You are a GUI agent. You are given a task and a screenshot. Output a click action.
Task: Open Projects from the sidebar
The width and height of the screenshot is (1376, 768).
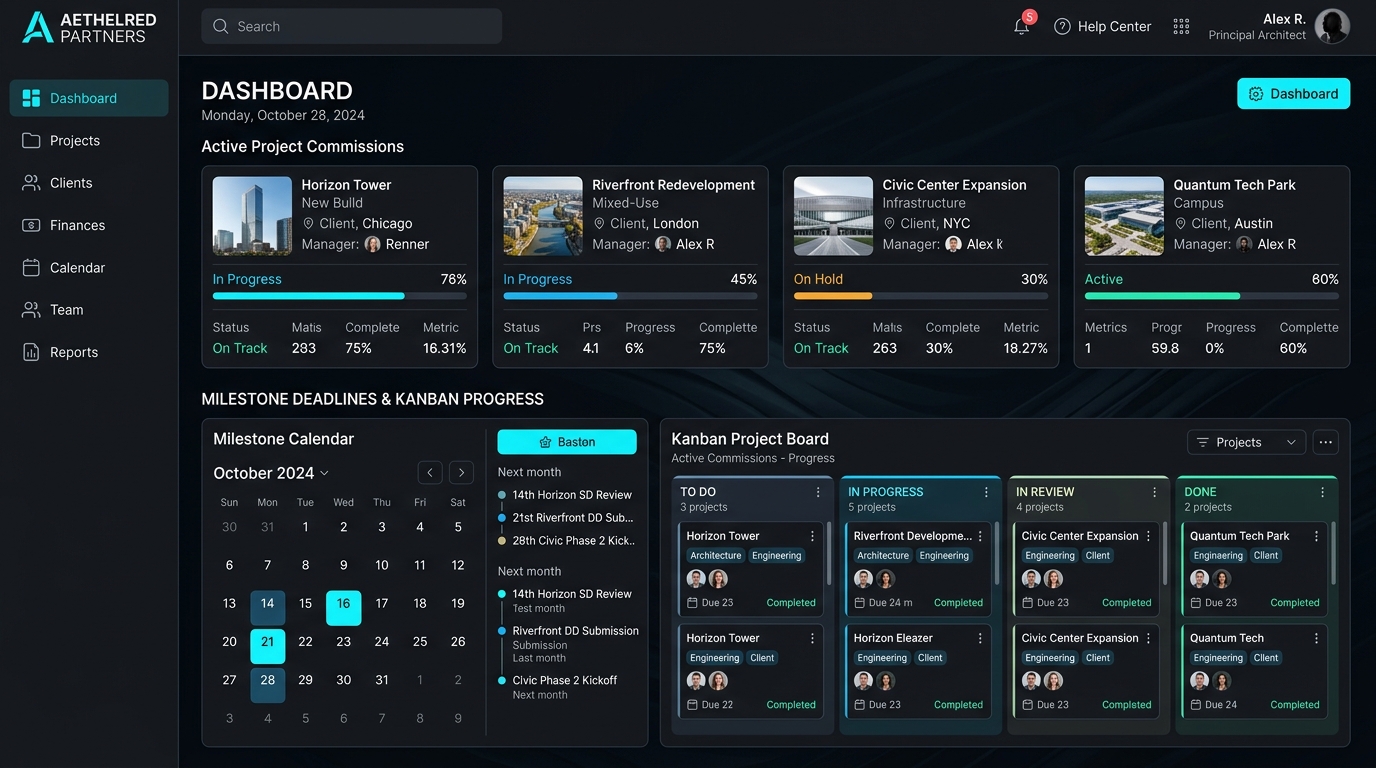[x=89, y=141]
